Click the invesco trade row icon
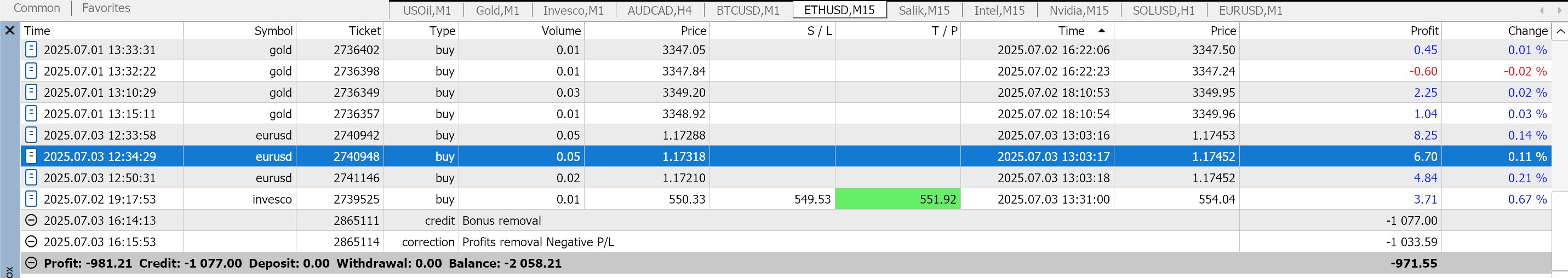This screenshot has height=278, width=1568. [31, 198]
